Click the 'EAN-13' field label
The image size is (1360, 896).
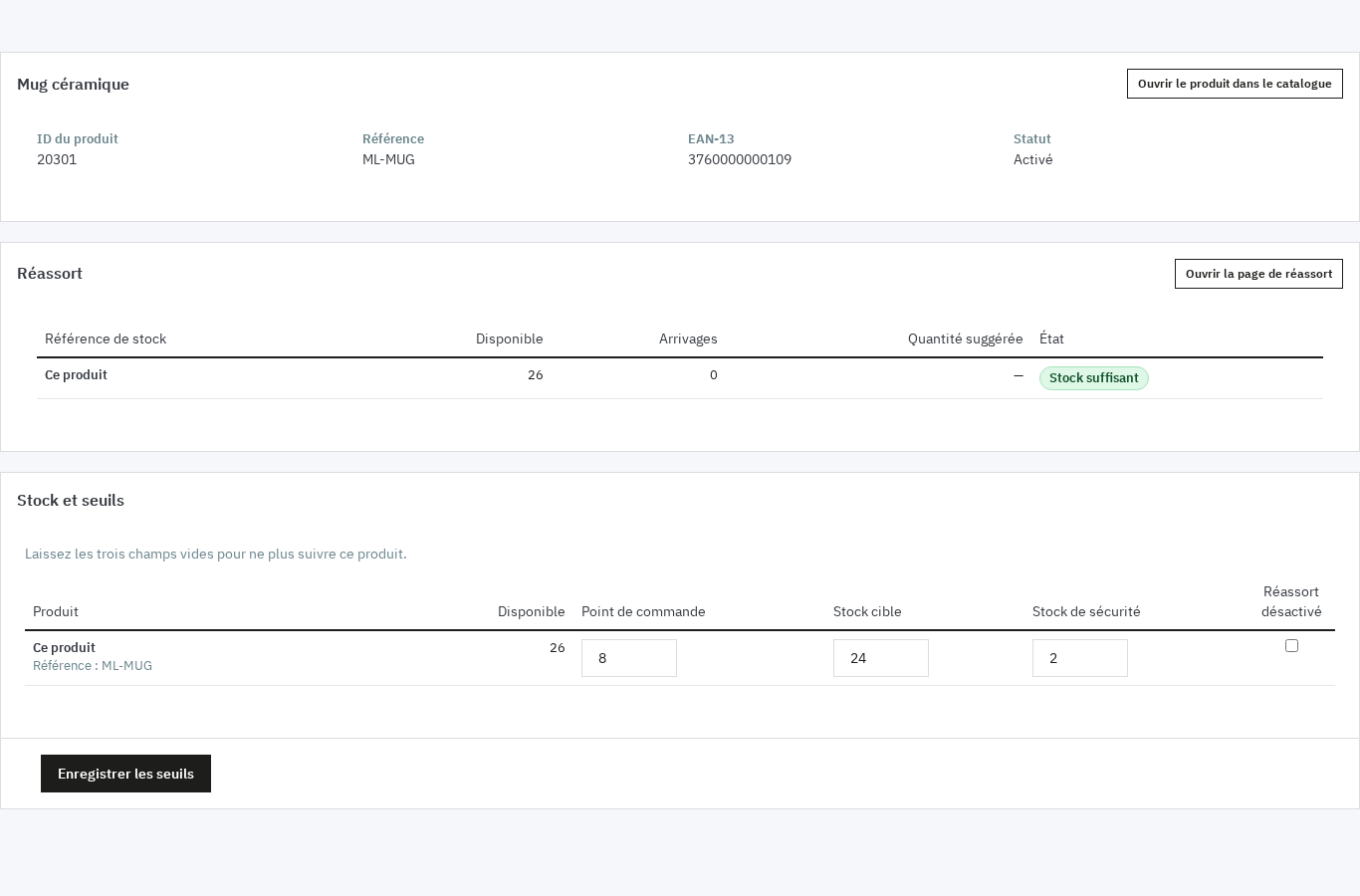[x=711, y=139]
